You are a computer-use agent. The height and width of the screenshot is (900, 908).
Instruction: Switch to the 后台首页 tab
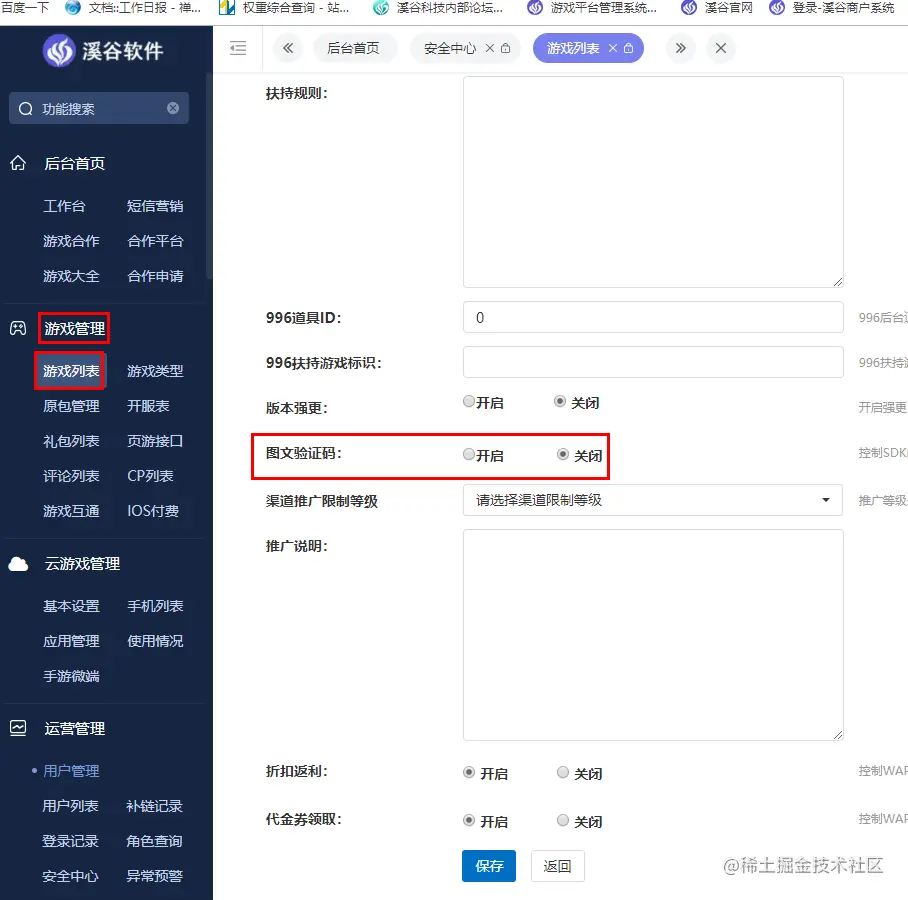(x=353, y=48)
